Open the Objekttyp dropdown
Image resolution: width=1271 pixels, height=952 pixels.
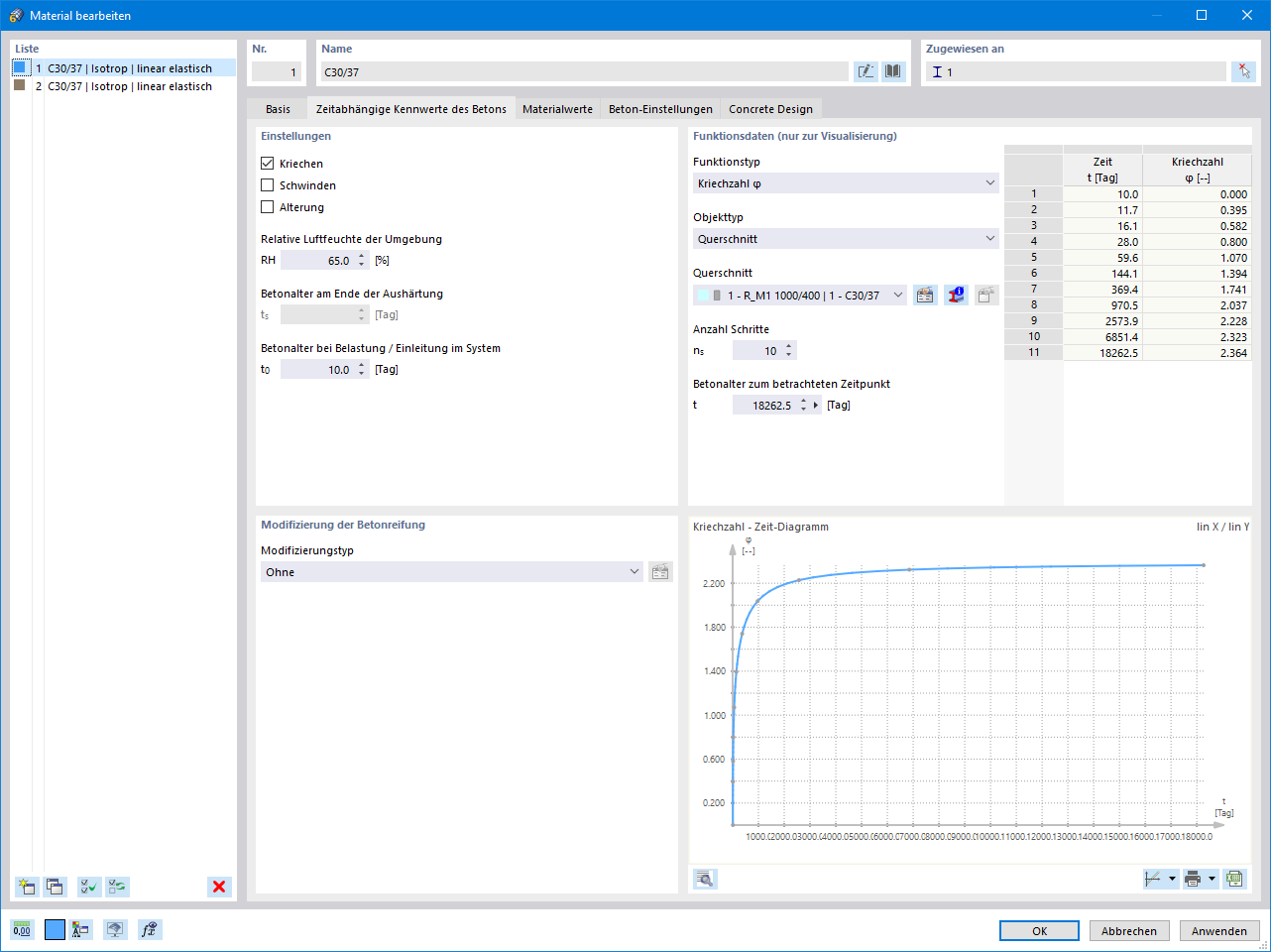point(846,239)
